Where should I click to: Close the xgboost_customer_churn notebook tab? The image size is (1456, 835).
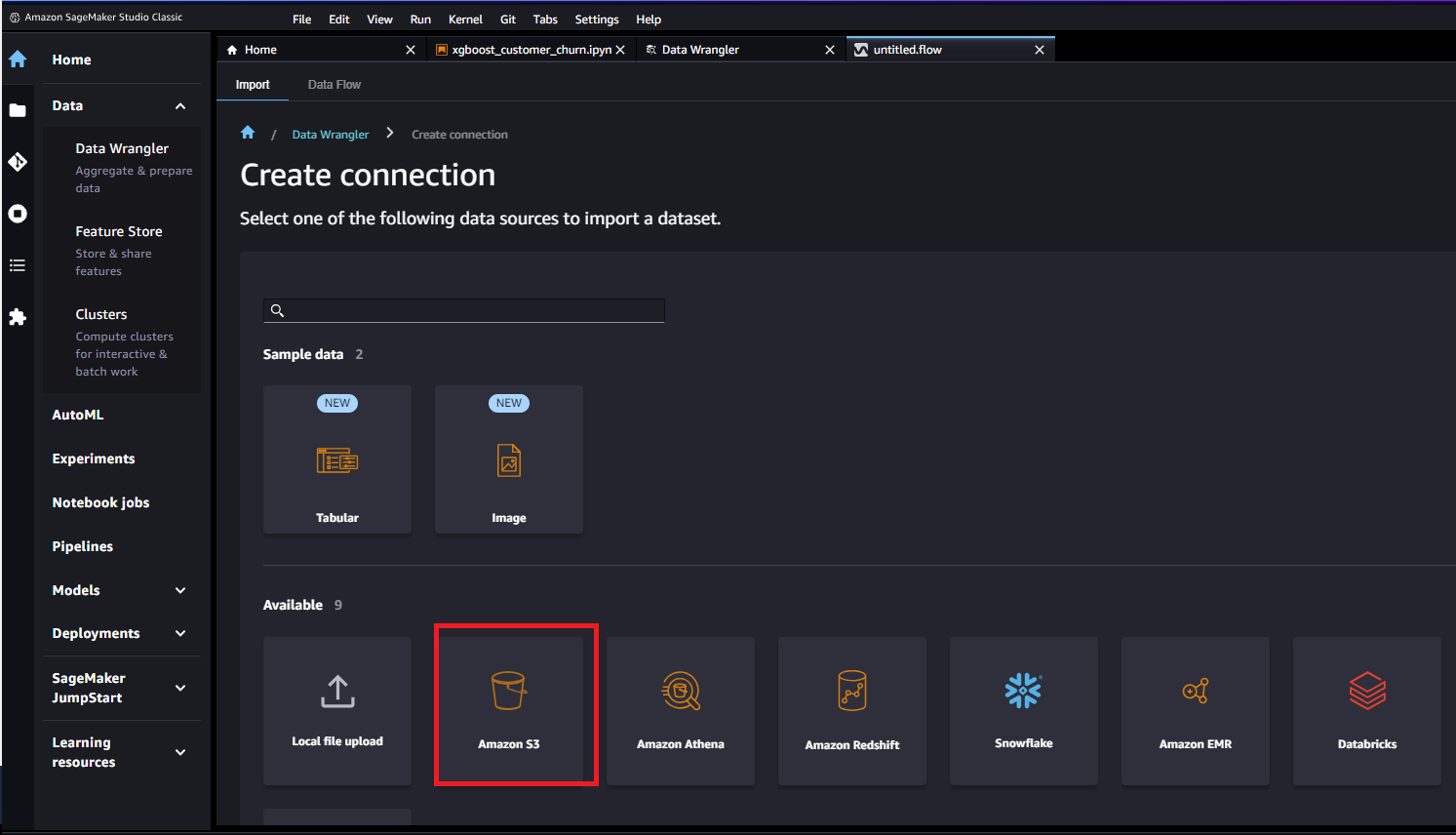point(620,50)
